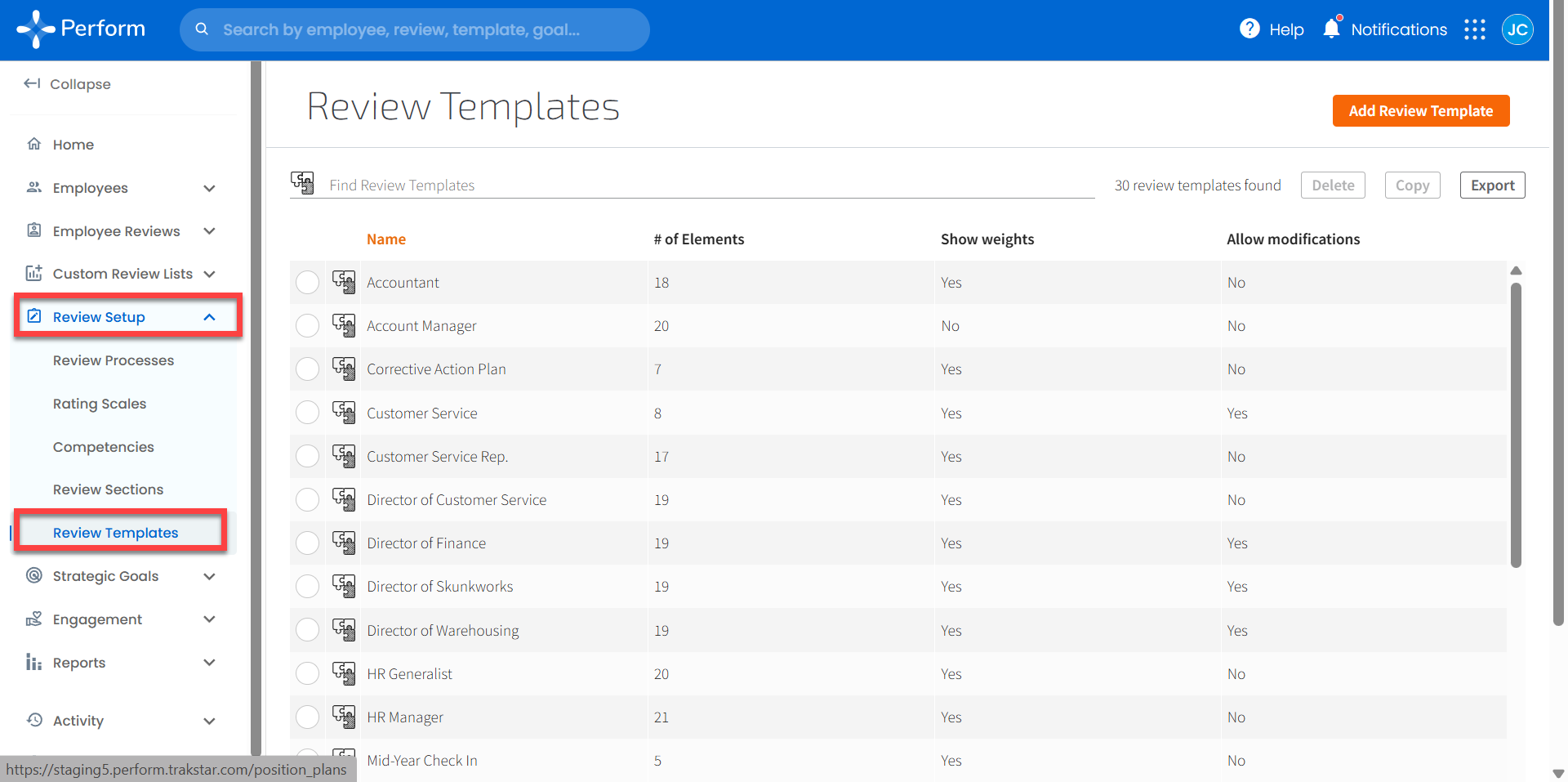Viewport: 1568px width, 782px height.
Task: Open the Help question mark icon
Action: click(x=1249, y=29)
